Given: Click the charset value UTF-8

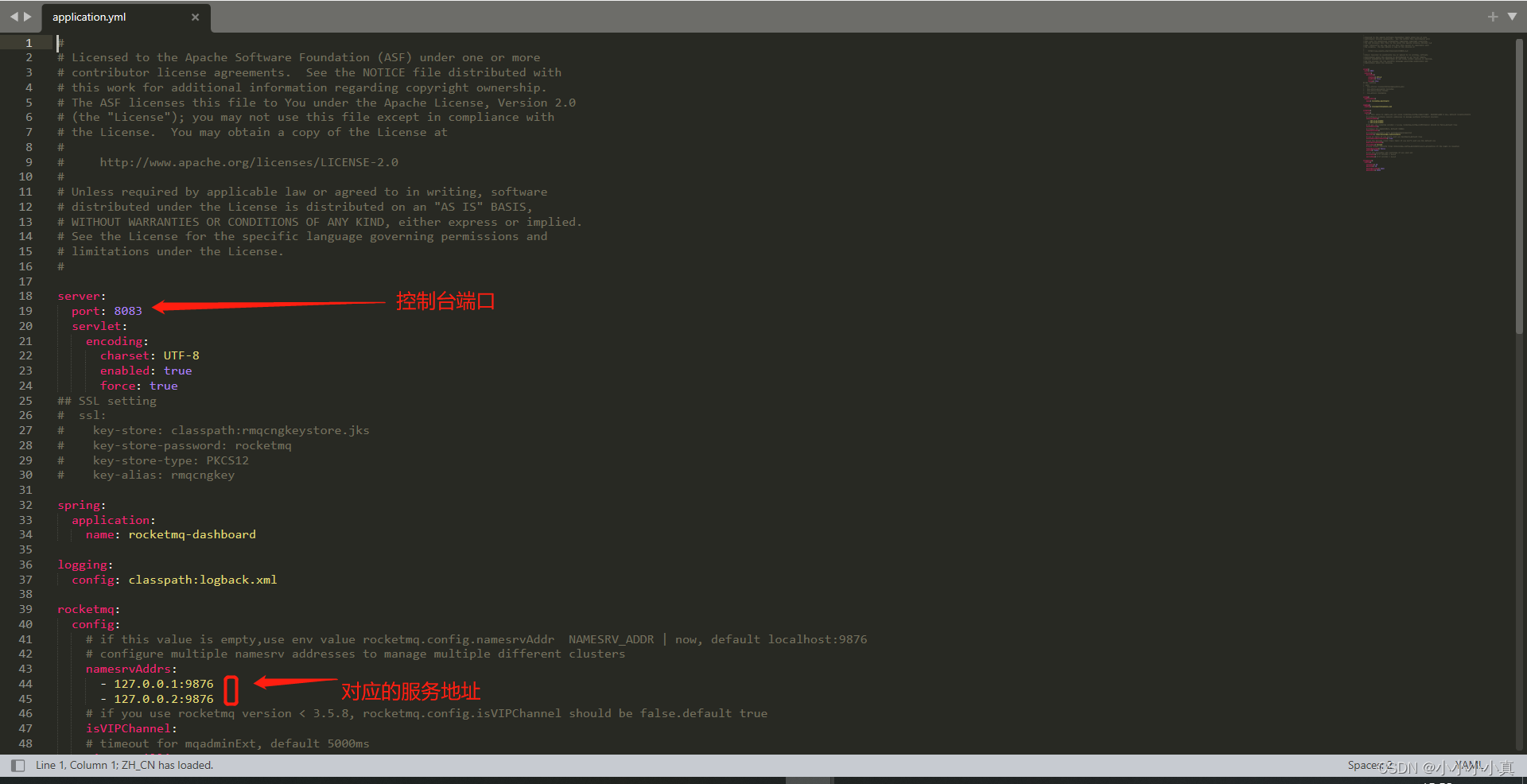Looking at the screenshot, I should tap(181, 355).
